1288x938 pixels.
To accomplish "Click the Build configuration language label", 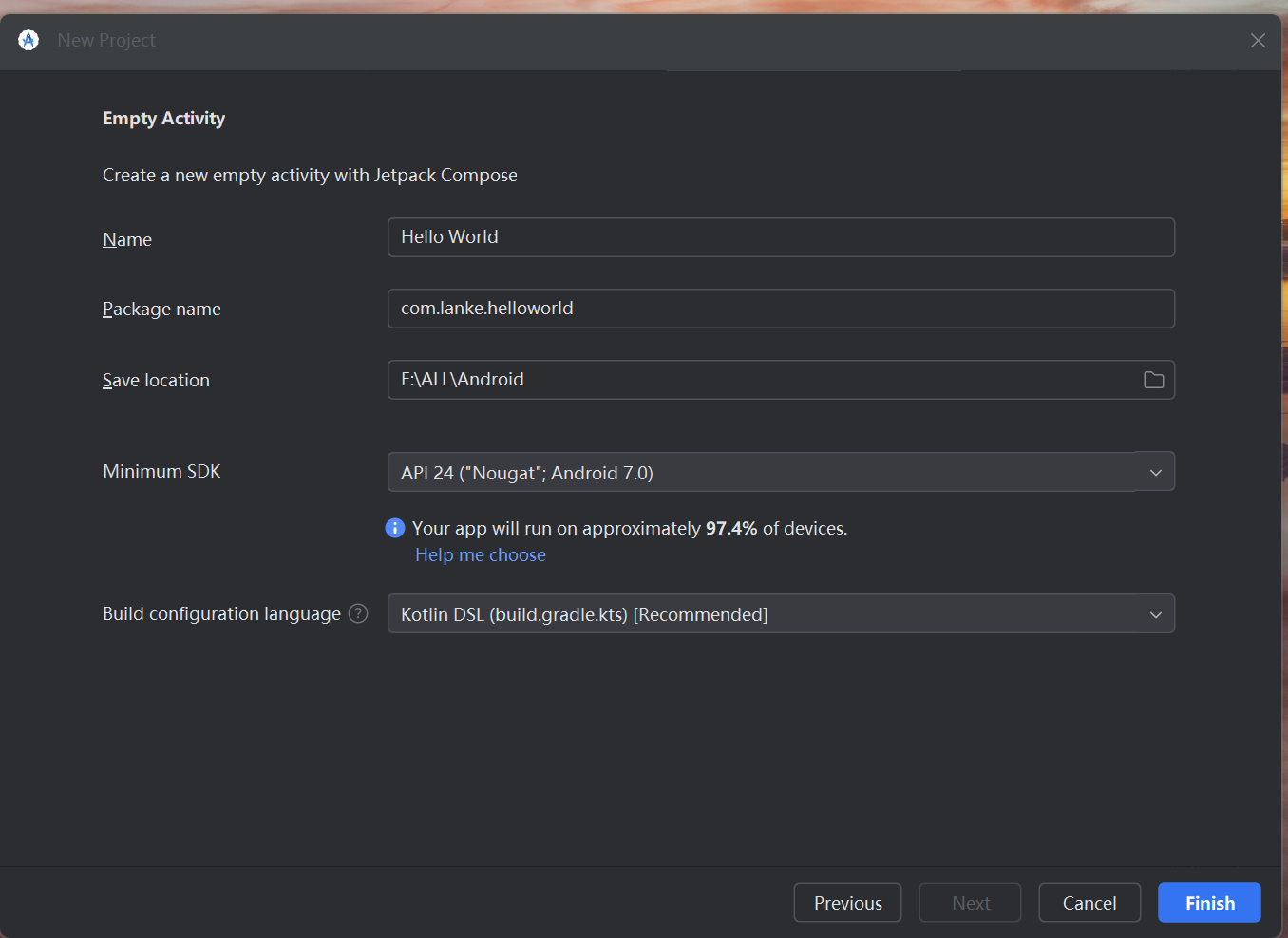I will pos(221,613).
